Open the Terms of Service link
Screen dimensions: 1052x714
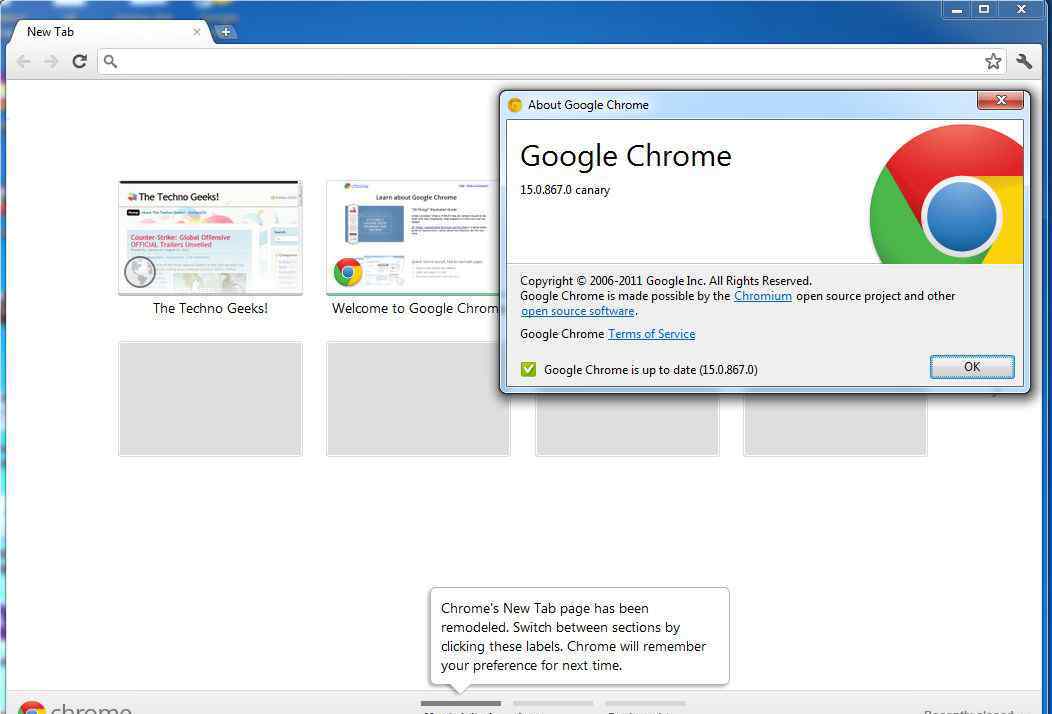click(651, 334)
